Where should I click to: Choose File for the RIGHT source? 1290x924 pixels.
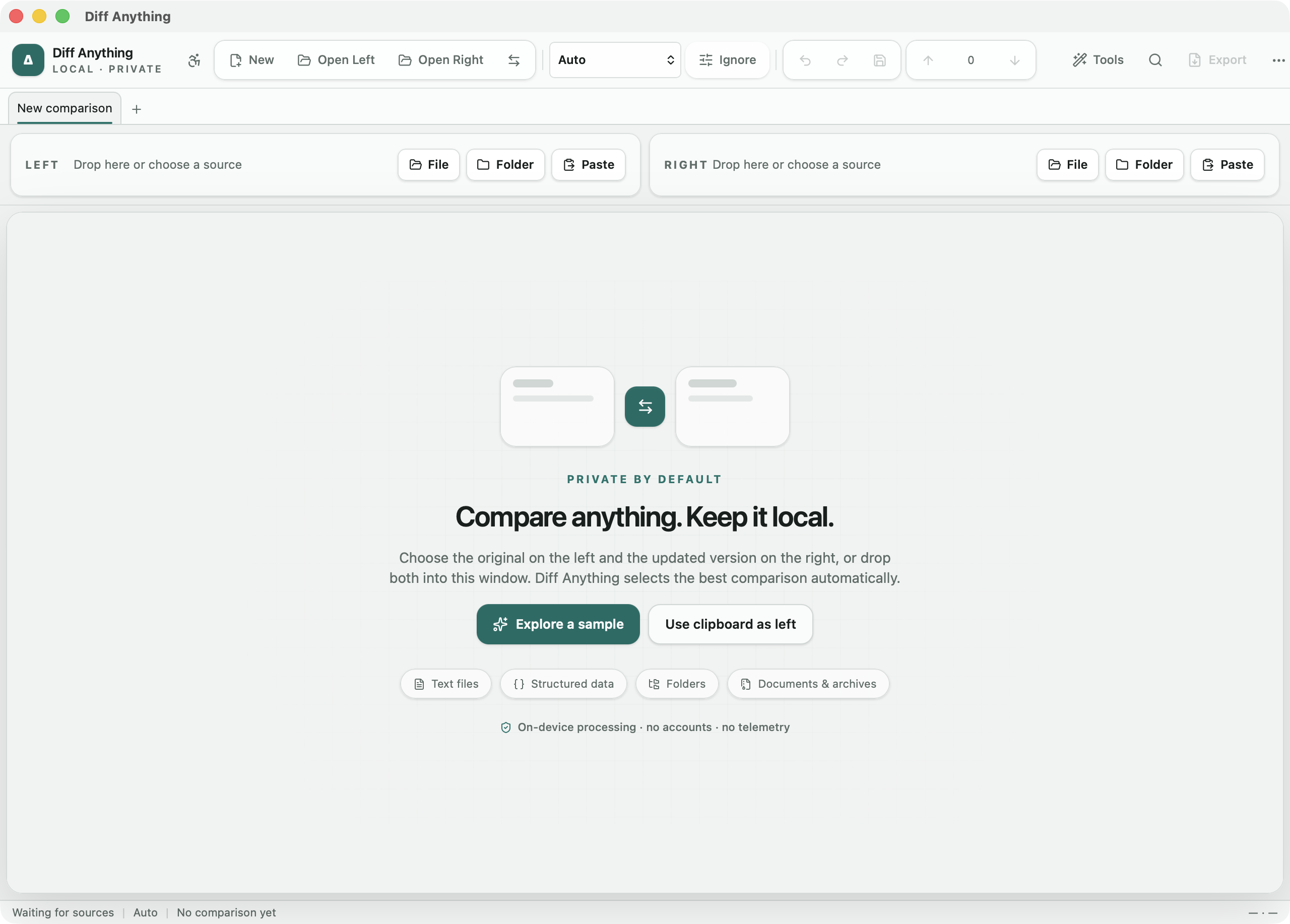click(1067, 164)
